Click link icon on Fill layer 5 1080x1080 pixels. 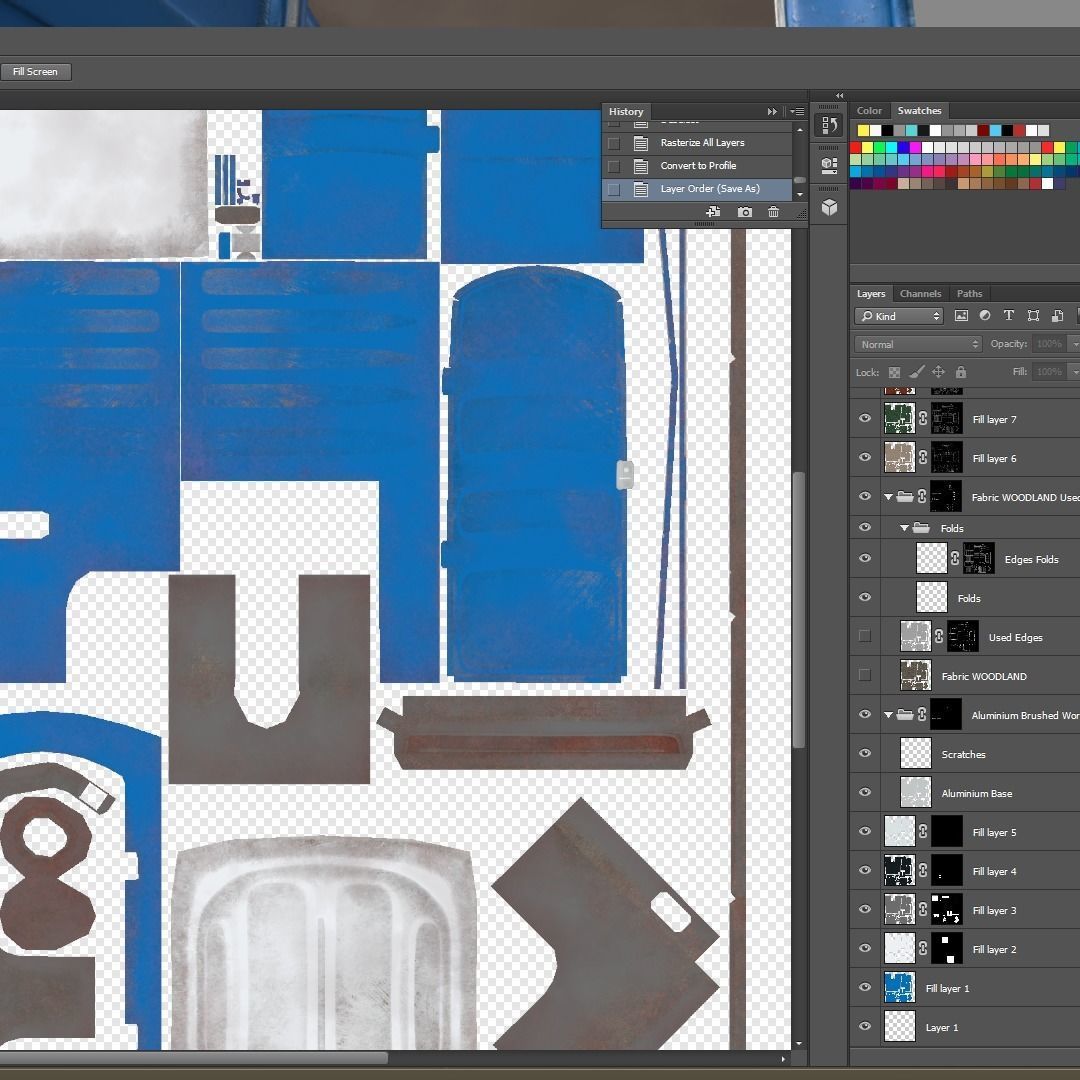point(923,832)
